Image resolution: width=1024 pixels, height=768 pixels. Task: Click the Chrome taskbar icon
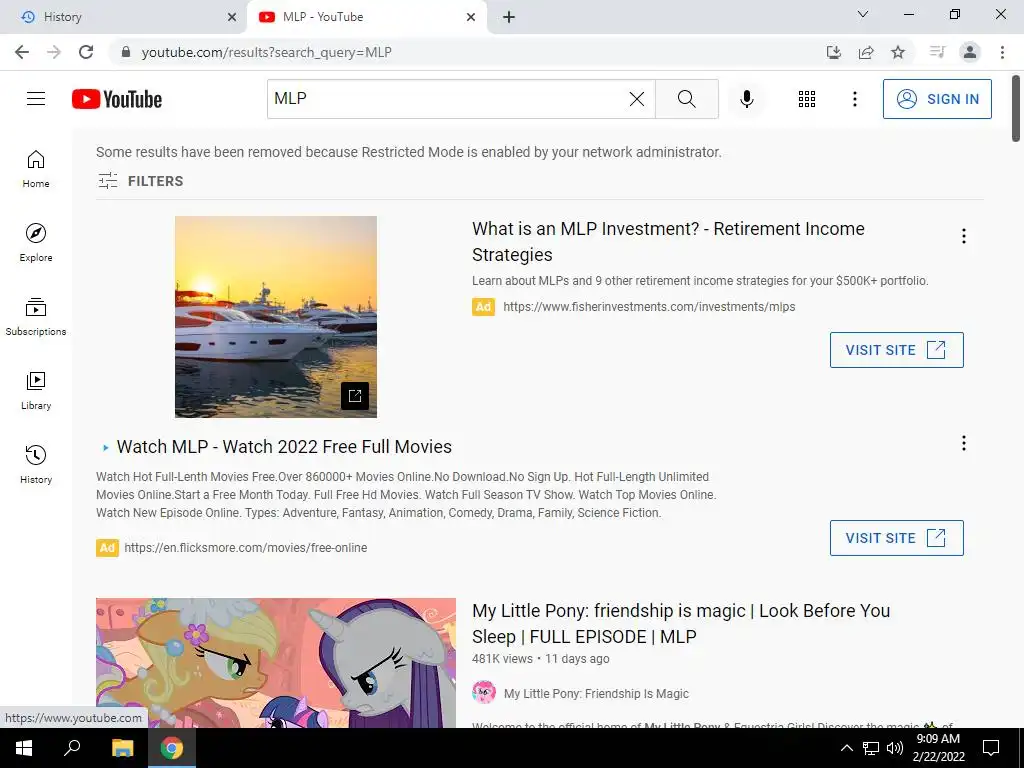pos(172,748)
